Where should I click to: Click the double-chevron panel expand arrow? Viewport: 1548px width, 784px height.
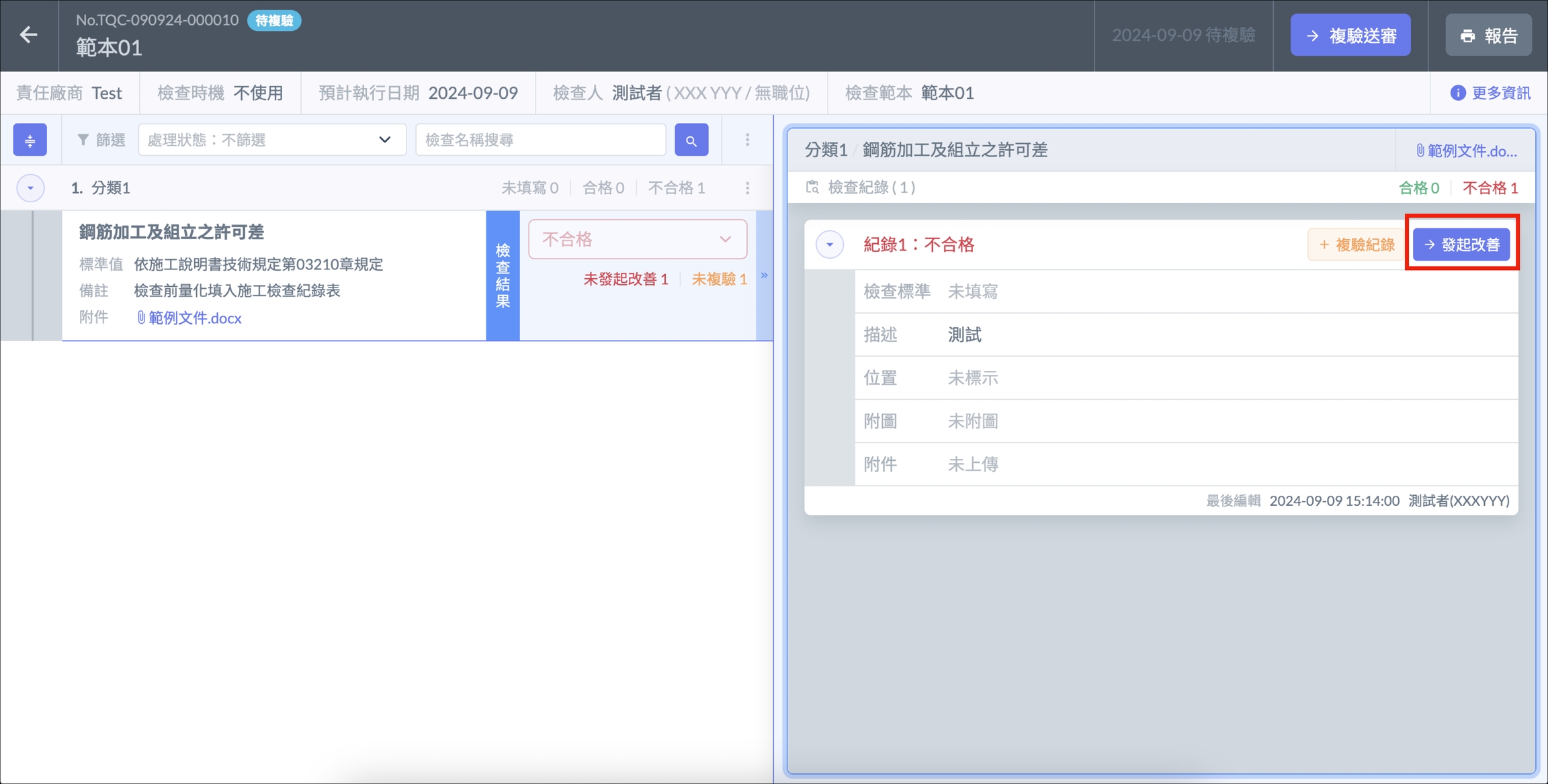(x=764, y=275)
